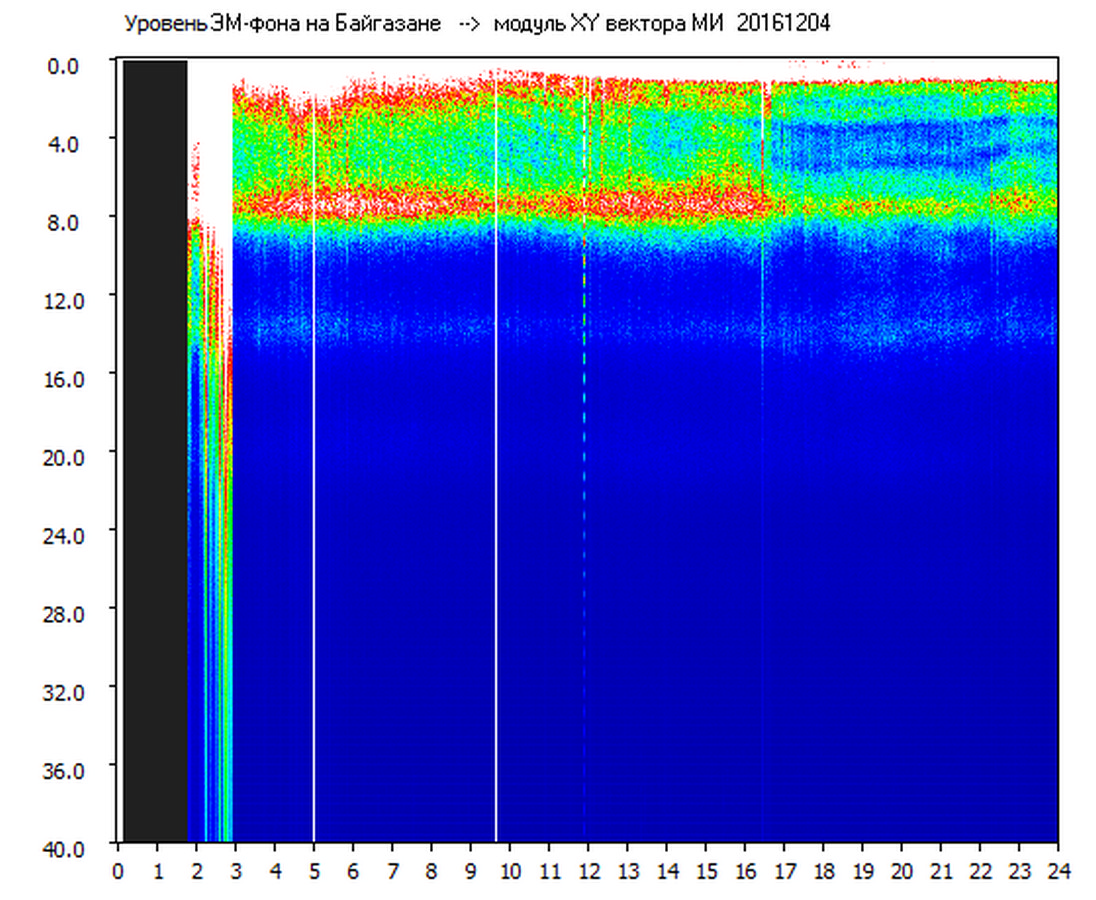This screenshot has height=900, width=1096.
Task: Click the x-axis tick label 12
Action: click(588, 870)
